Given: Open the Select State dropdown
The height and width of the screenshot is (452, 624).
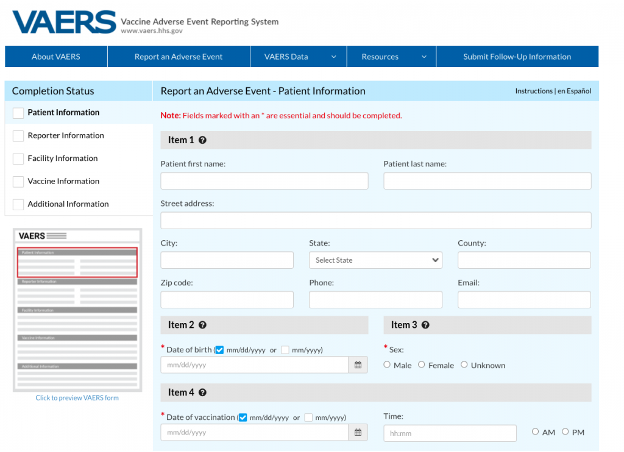Looking at the screenshot, I should [375, 260].
